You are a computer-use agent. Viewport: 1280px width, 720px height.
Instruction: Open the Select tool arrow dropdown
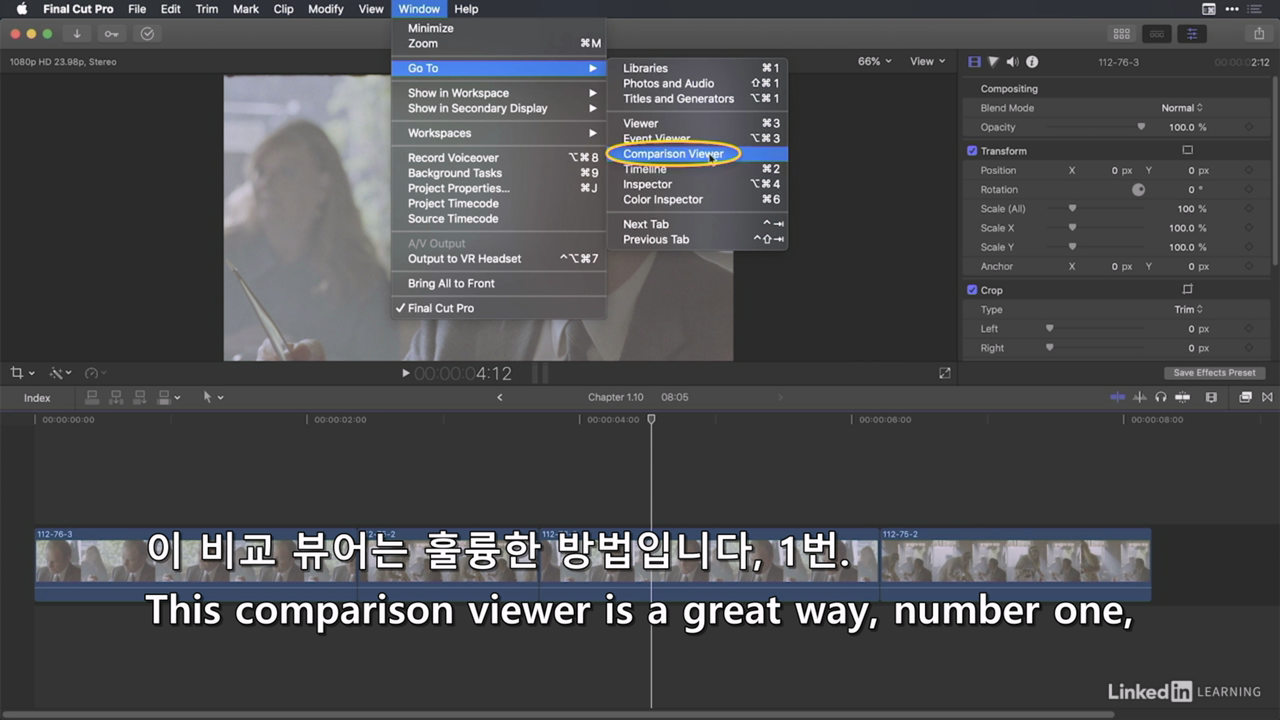213,397
